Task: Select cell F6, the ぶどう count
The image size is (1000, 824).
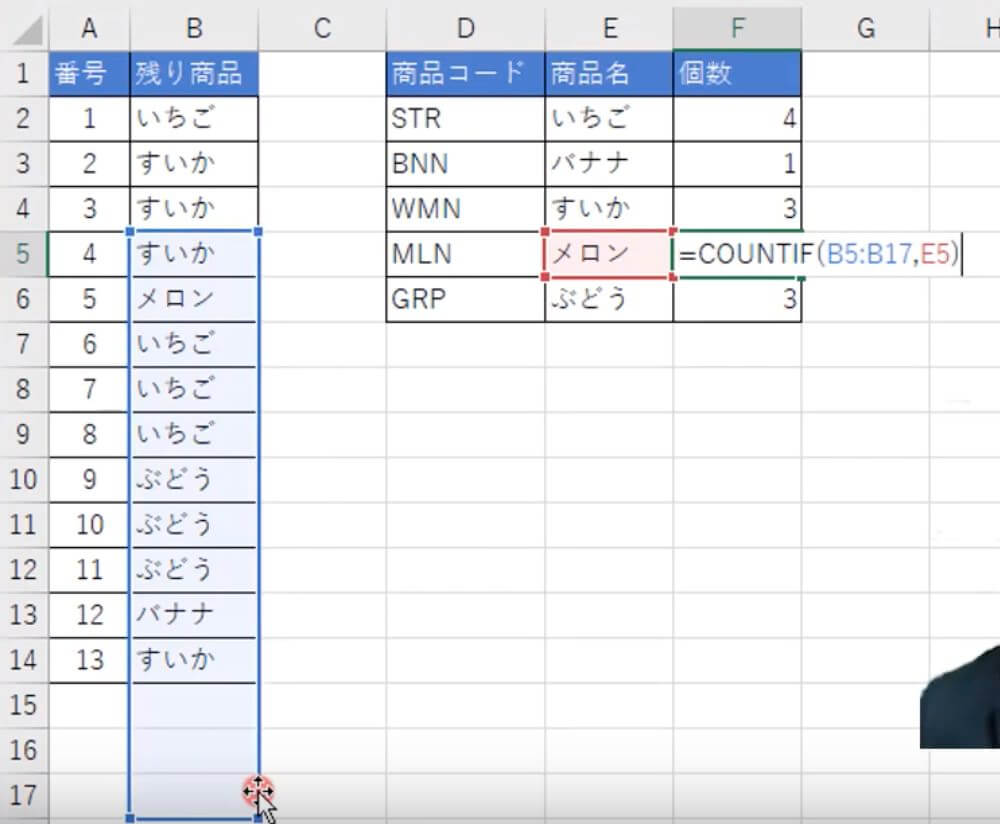Action: click(737, 299)
